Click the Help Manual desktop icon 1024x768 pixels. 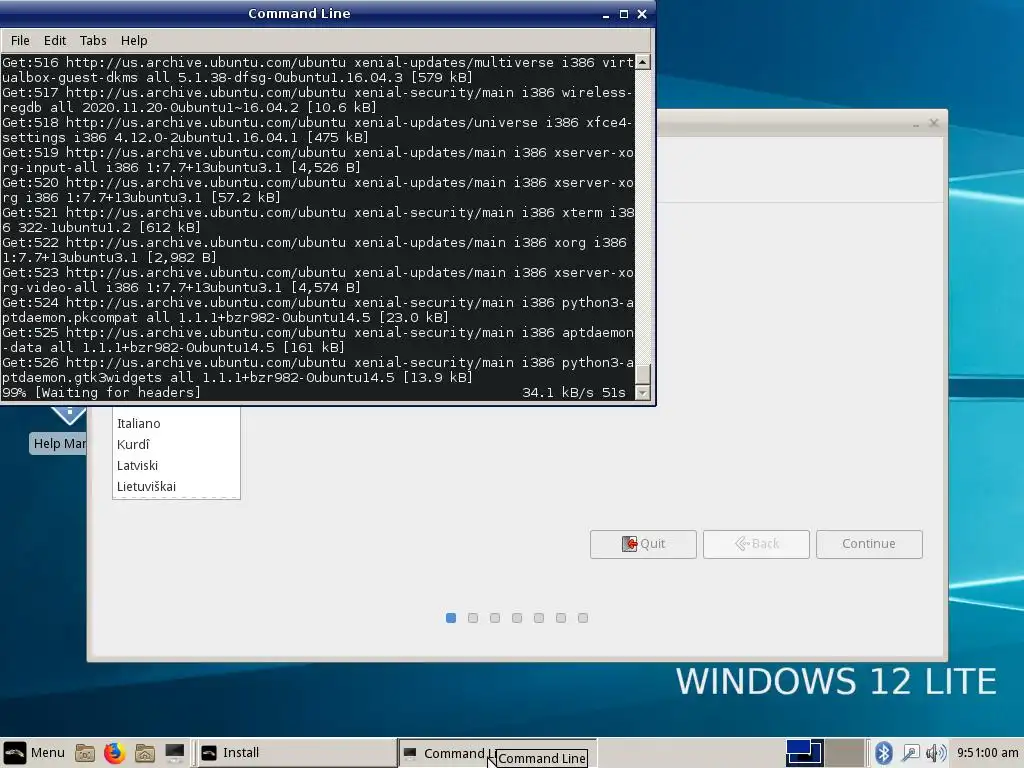point(59,431)
